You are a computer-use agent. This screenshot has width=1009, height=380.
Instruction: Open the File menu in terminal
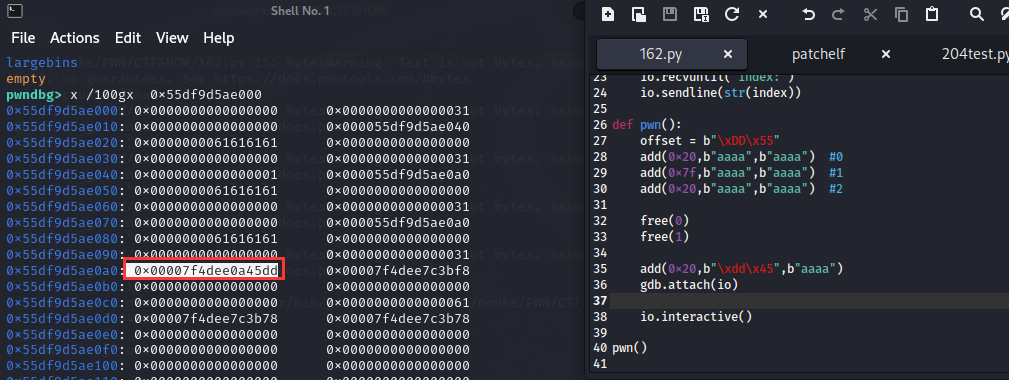pos(23,38)
